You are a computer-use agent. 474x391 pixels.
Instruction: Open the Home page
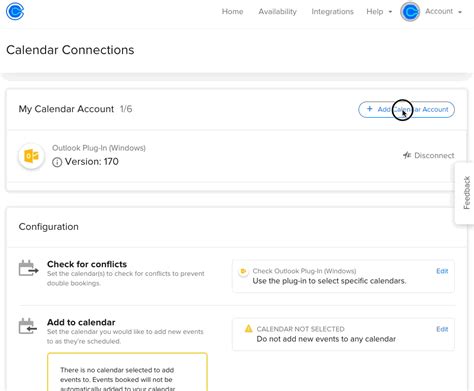(232, 12)
